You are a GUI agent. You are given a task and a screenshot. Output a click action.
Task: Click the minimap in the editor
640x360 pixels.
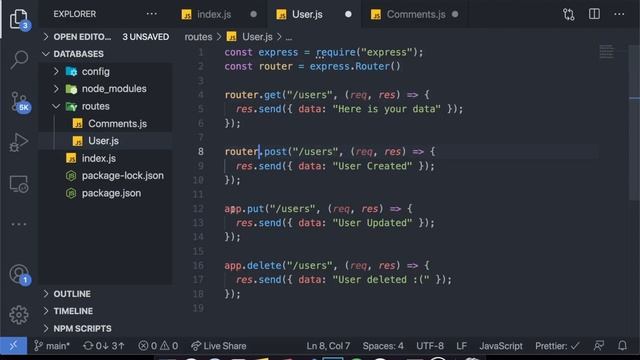pos(607,52)
